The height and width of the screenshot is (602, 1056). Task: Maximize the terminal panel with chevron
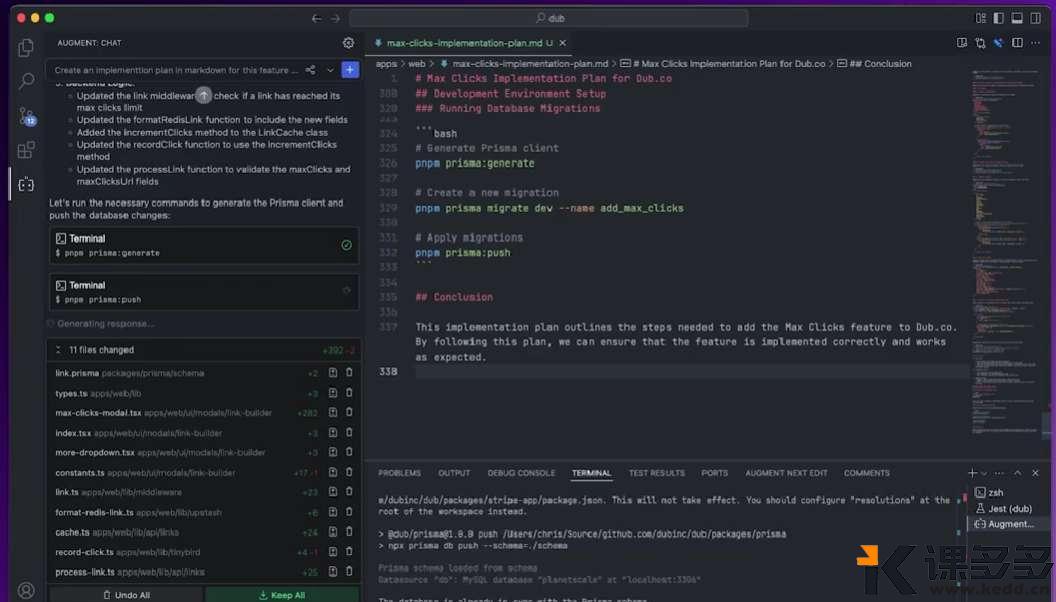point(1018,473)
